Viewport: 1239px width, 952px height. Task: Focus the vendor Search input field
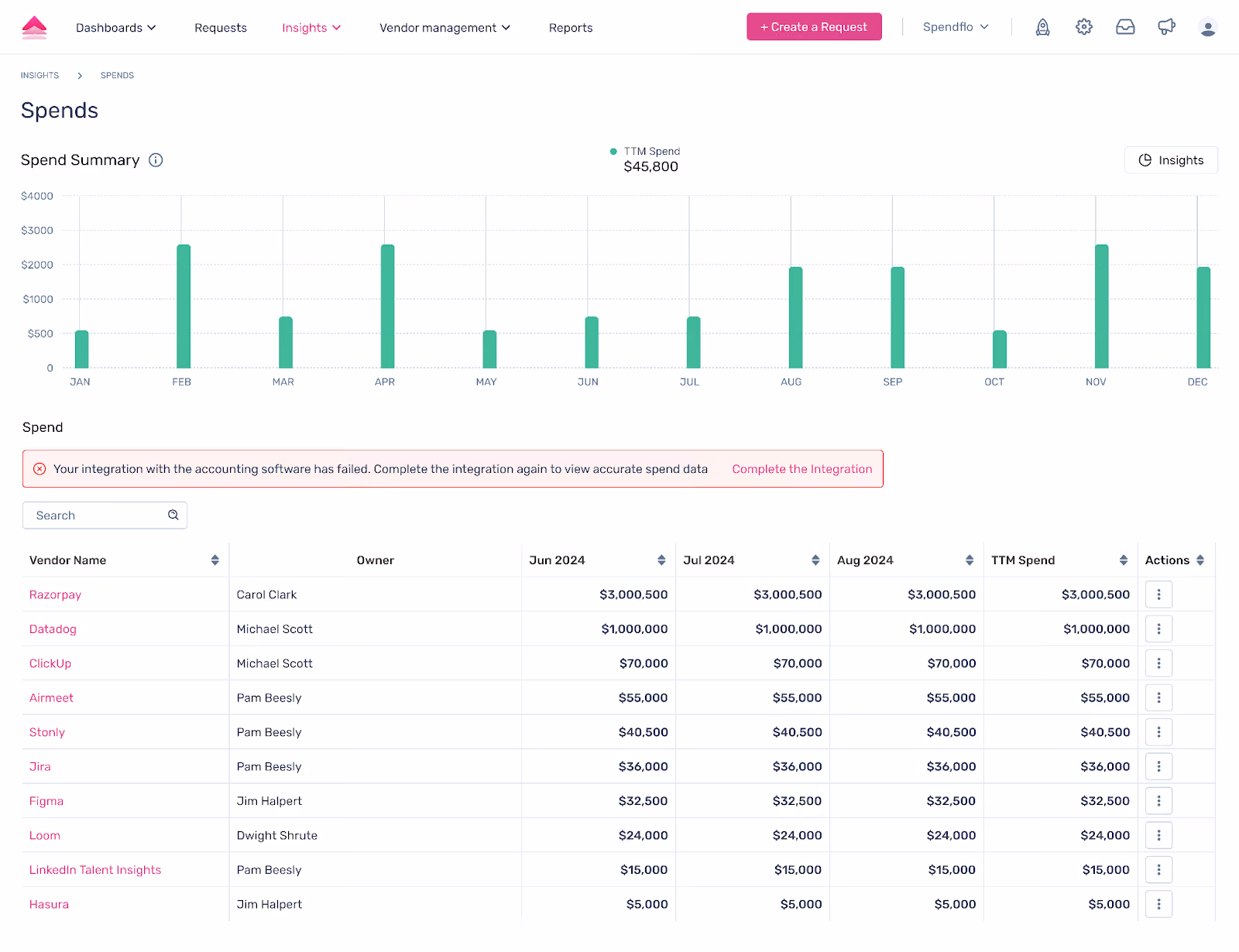[x=105, y=515]
